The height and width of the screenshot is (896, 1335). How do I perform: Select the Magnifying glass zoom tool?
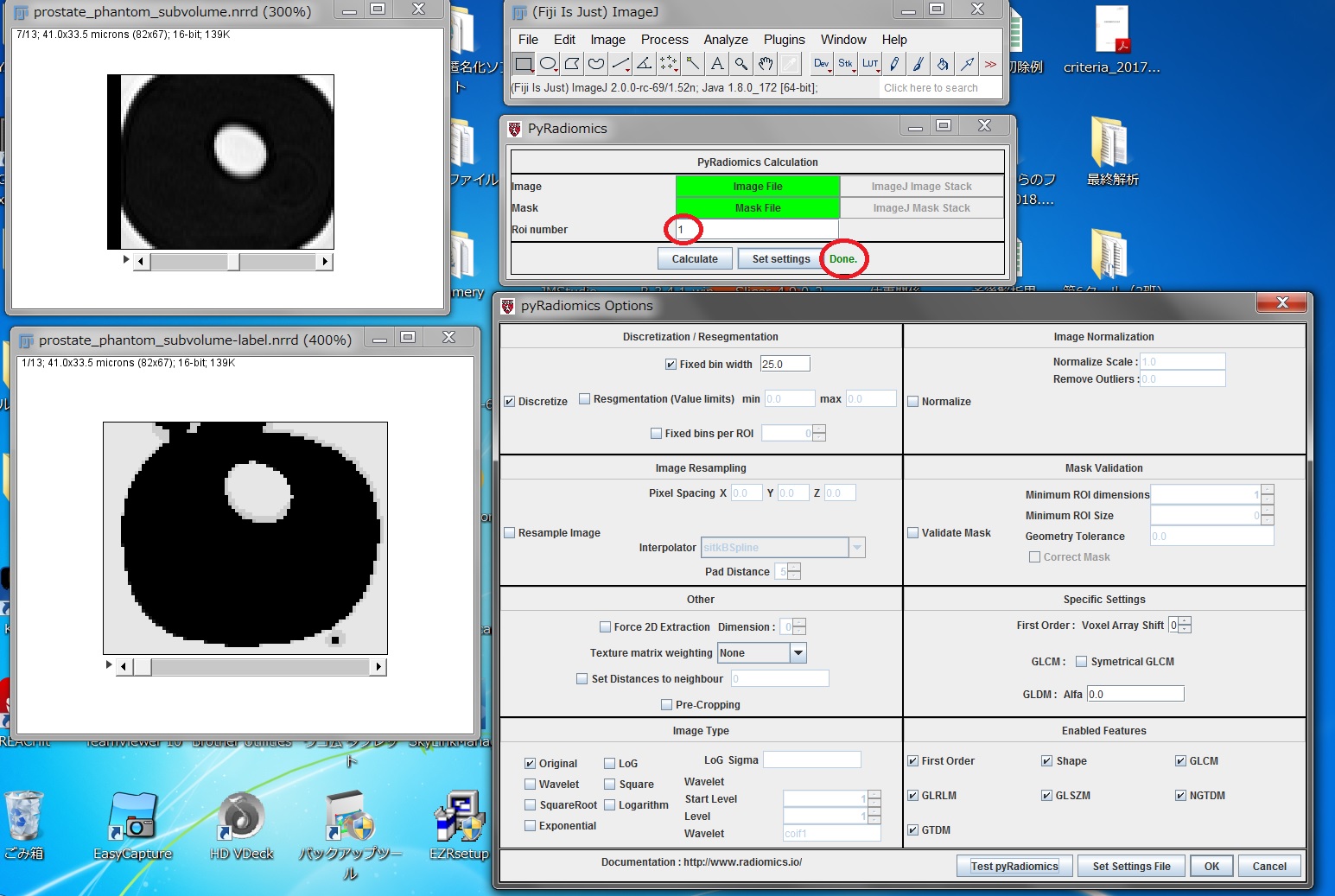(741, 64)
